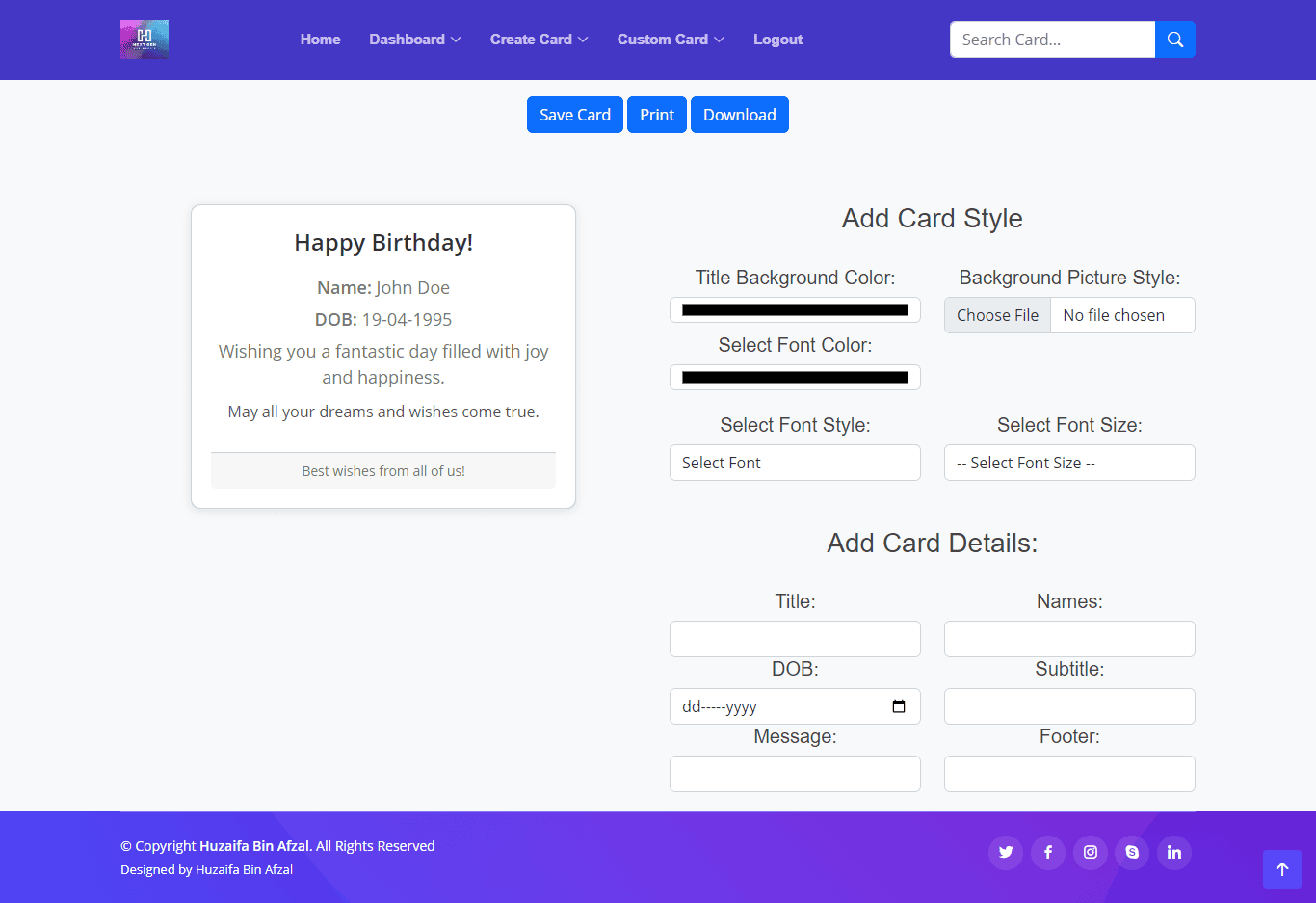Click the site logo in navbar
The image size is (1316, 903).
coord(145,40)
